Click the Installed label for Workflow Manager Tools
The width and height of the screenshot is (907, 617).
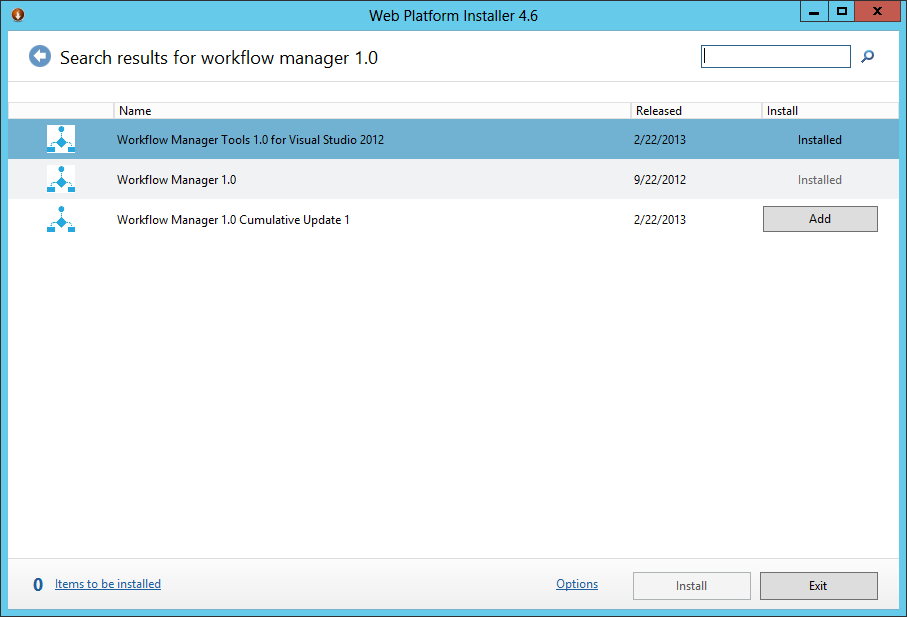pyautogui.click(x=819, y=139)
